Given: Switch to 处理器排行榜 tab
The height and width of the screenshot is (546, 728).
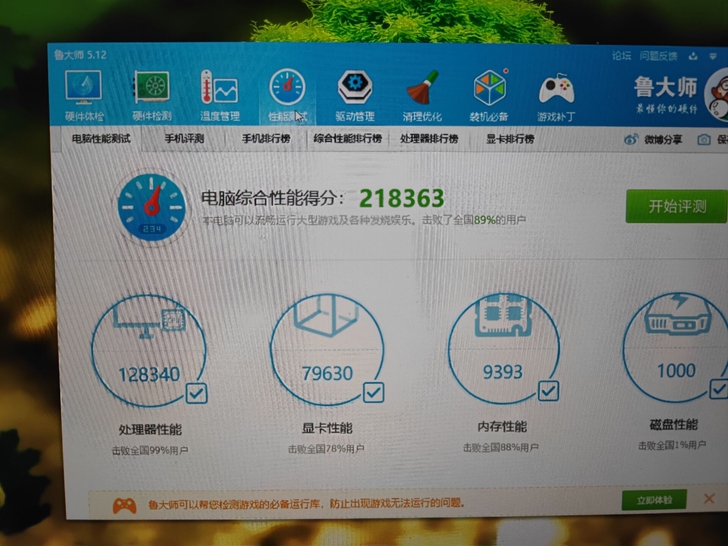Looking at the screenshot, I should pos(429,139).
